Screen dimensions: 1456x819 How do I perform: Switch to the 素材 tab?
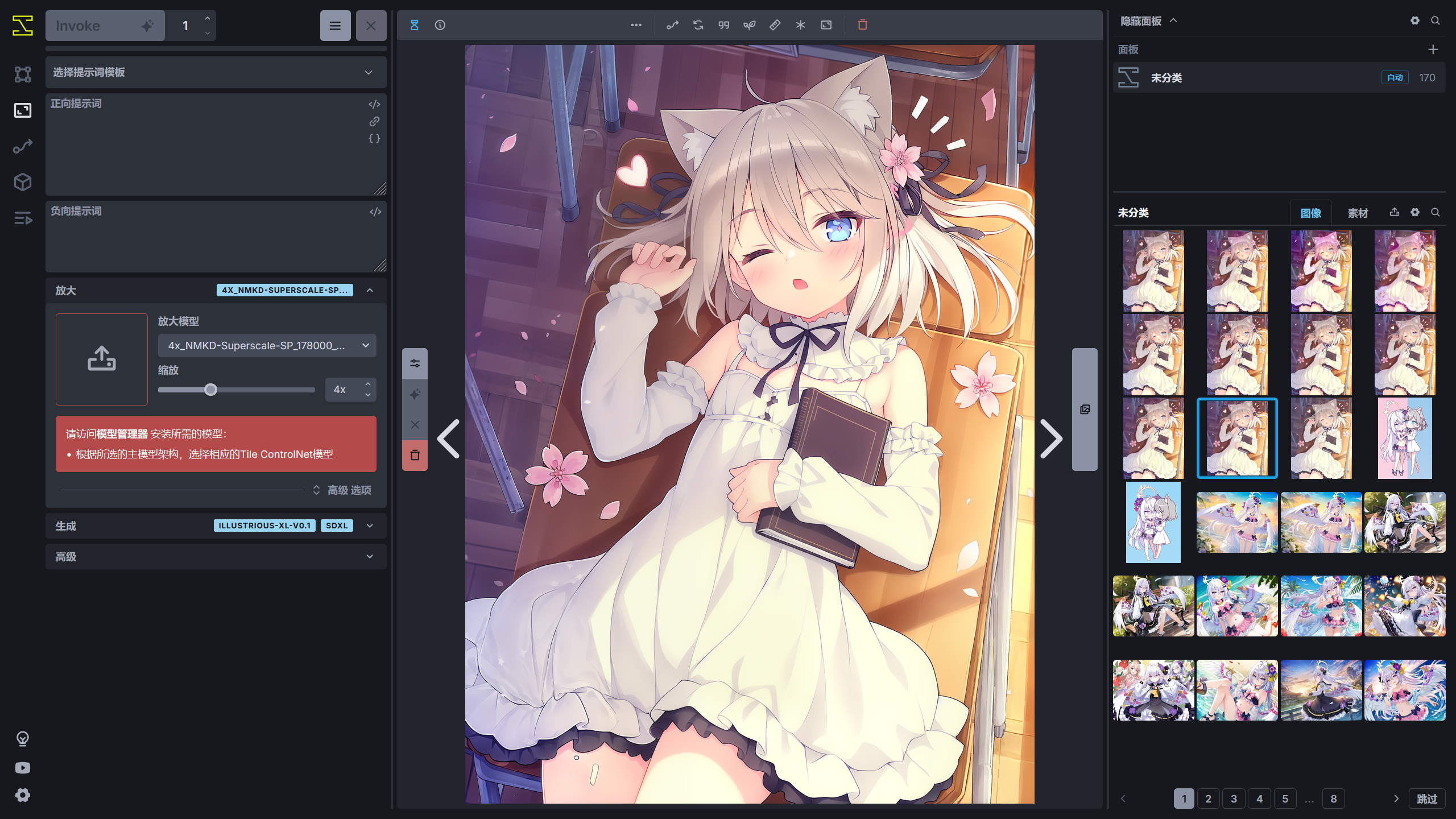click(1358, 213)
